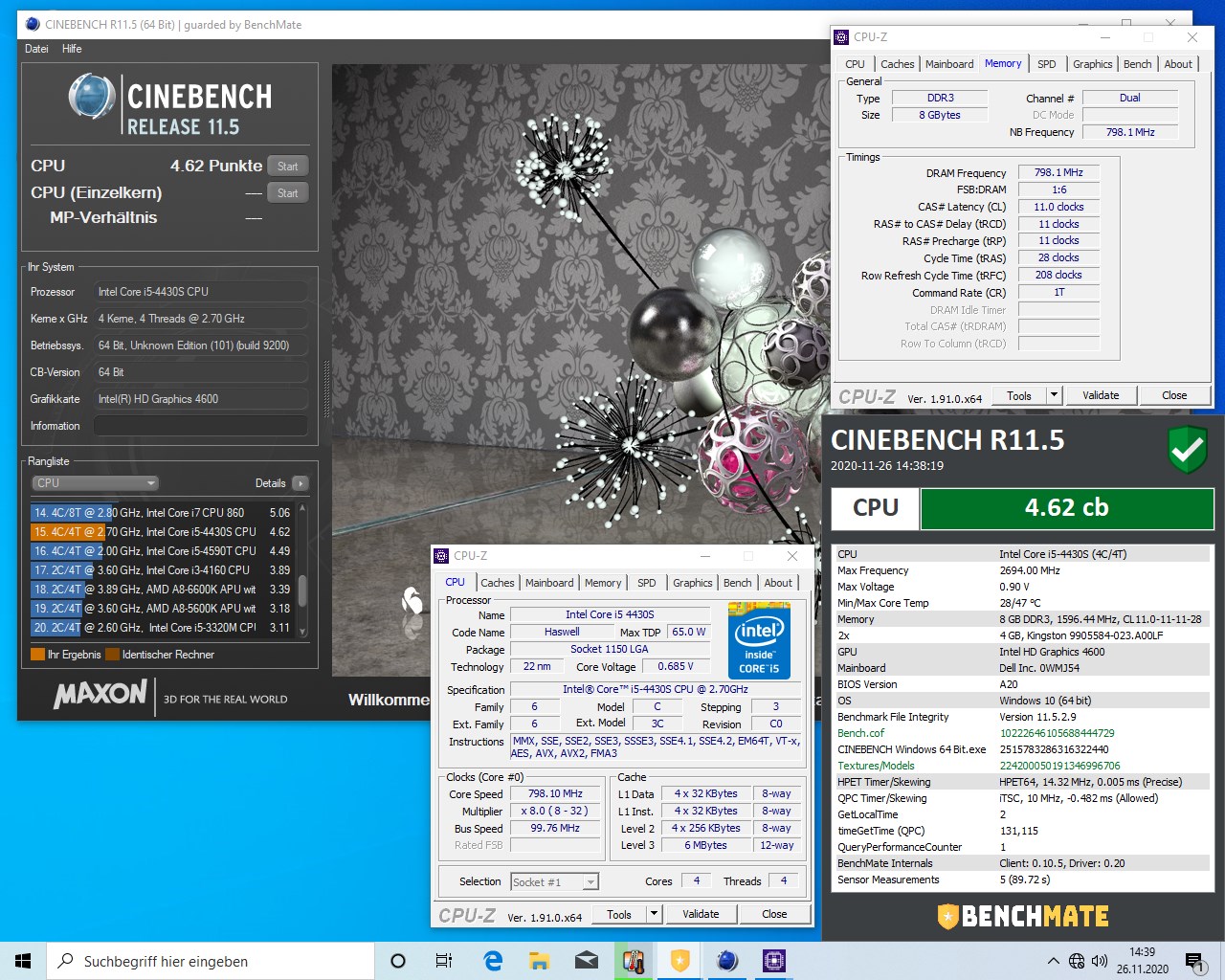The image size is (1225, 980).
Task: Select Mainboard tab in upper CPU-Z window
Action: (949, 64)
